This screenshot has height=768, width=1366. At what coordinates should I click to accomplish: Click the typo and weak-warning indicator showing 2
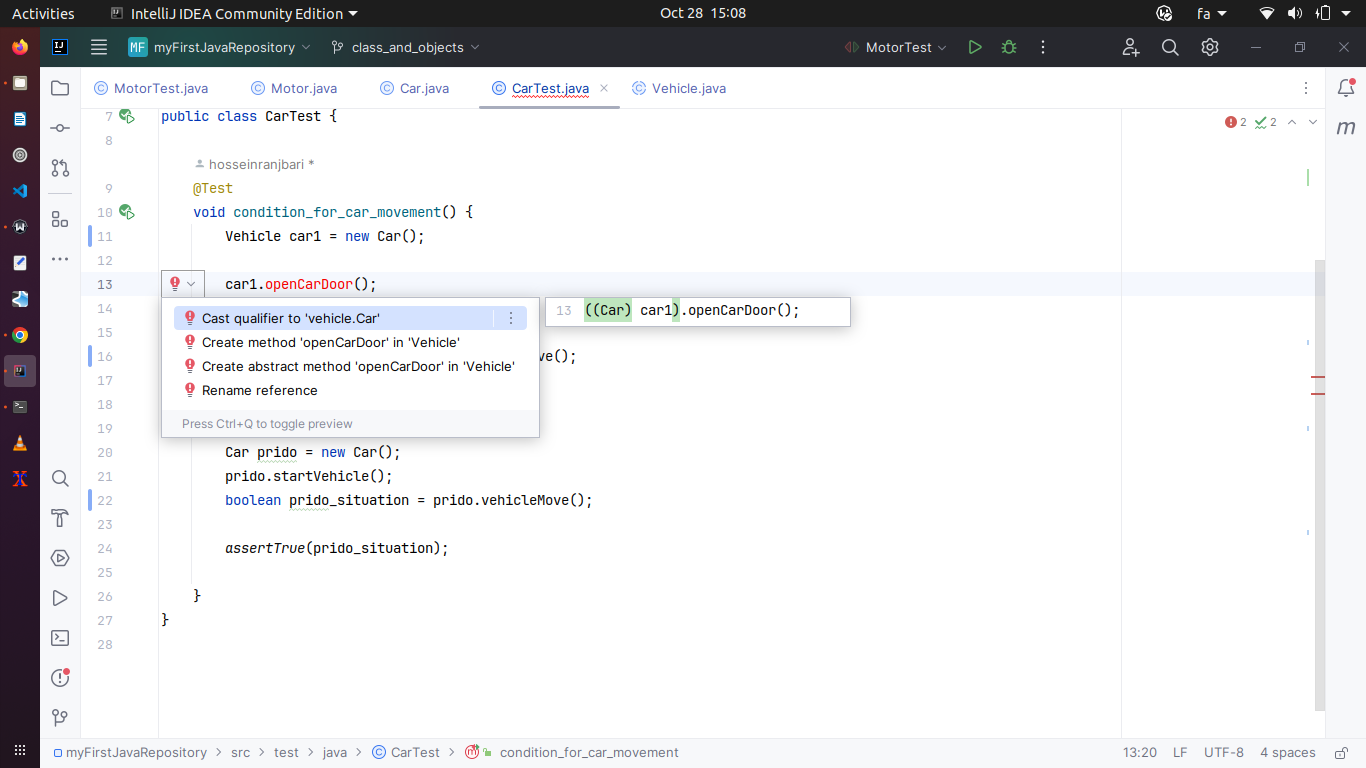(x=1266, y=122)
